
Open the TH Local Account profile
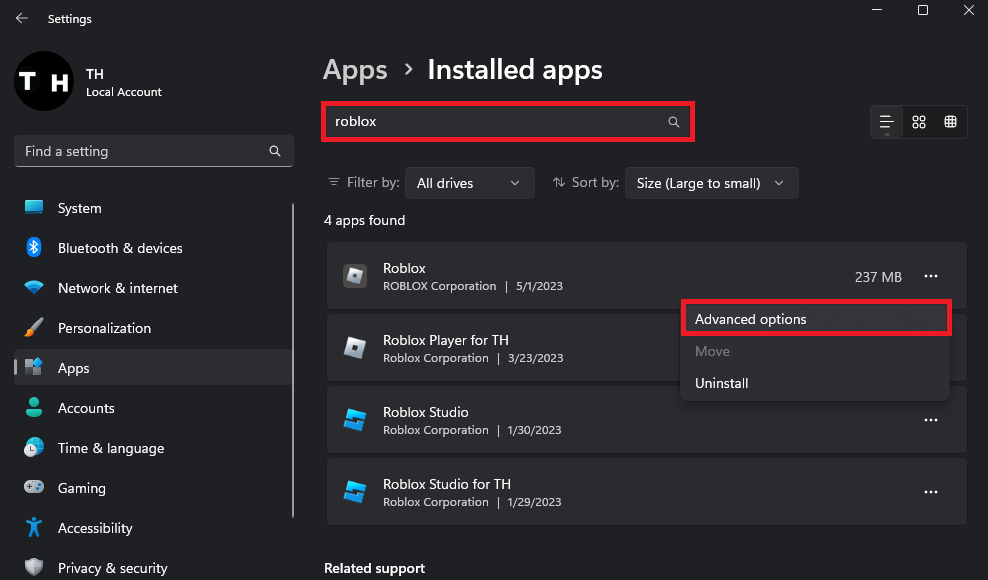coord(88,81)
